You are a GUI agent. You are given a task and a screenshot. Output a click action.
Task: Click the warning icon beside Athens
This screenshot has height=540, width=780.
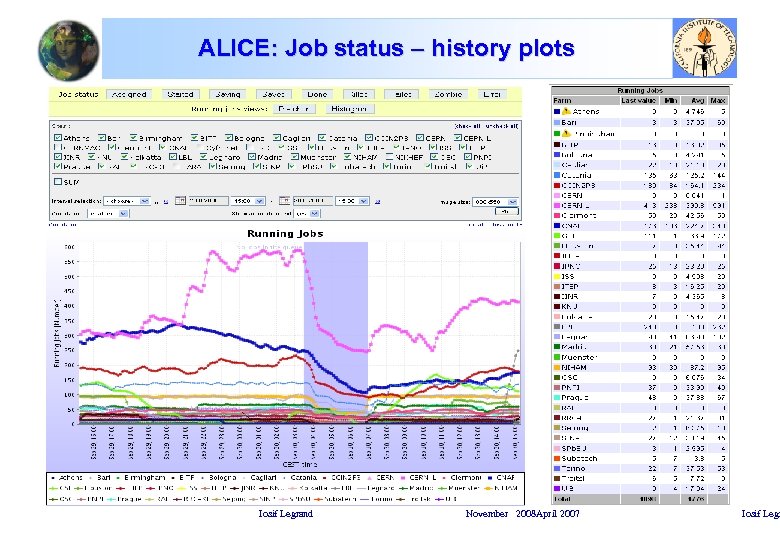coord(566,111)
